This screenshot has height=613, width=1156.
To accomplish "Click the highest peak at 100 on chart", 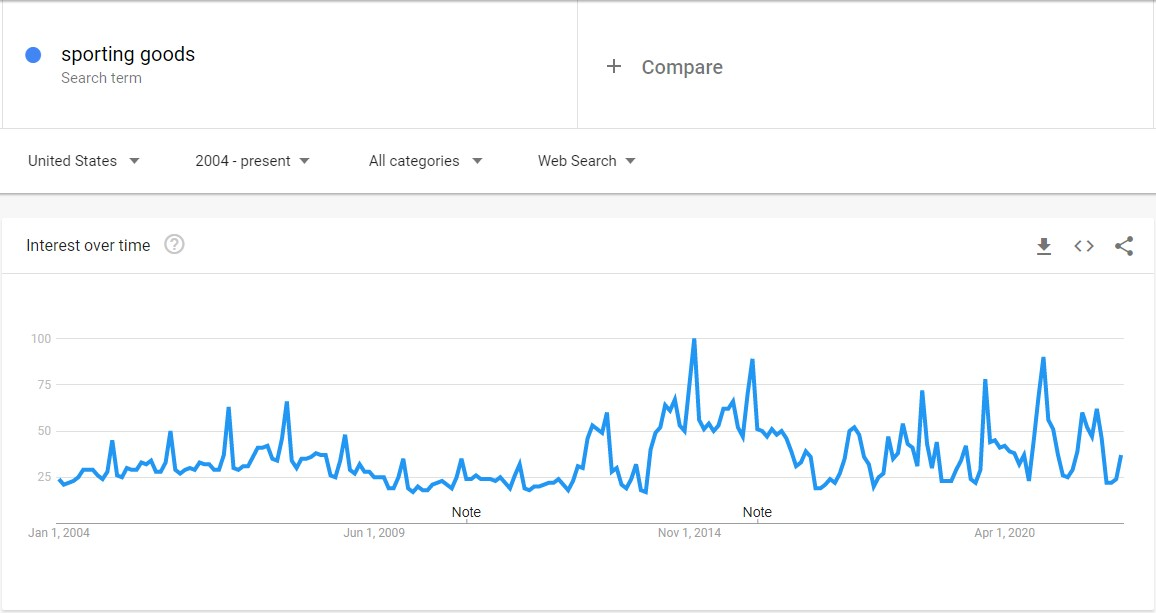I will (694, 339).
